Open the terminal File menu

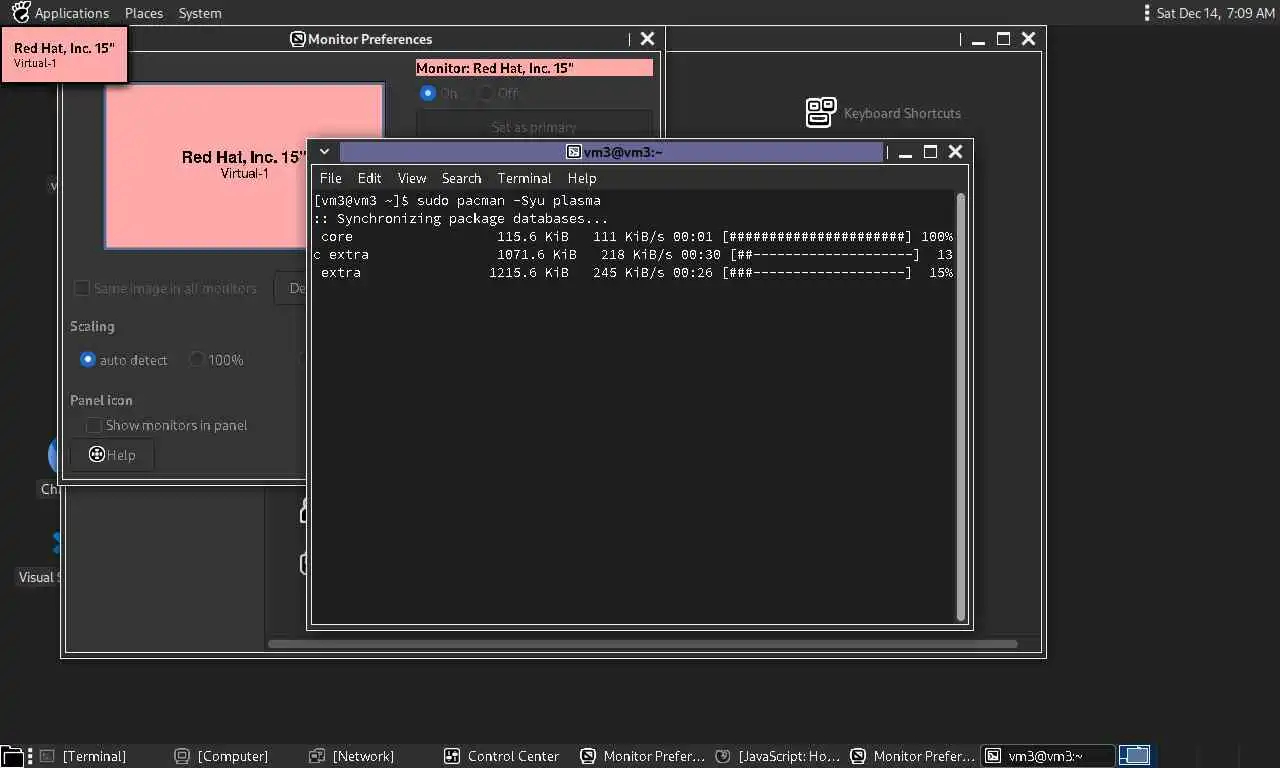pyautogui.click(x=330, y=178)
